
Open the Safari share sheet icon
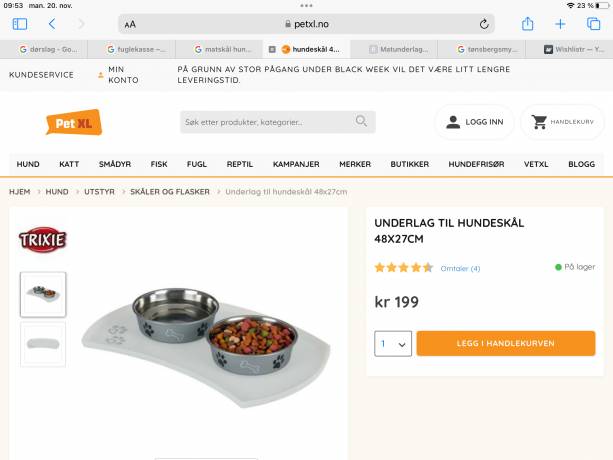pos(527,23)
